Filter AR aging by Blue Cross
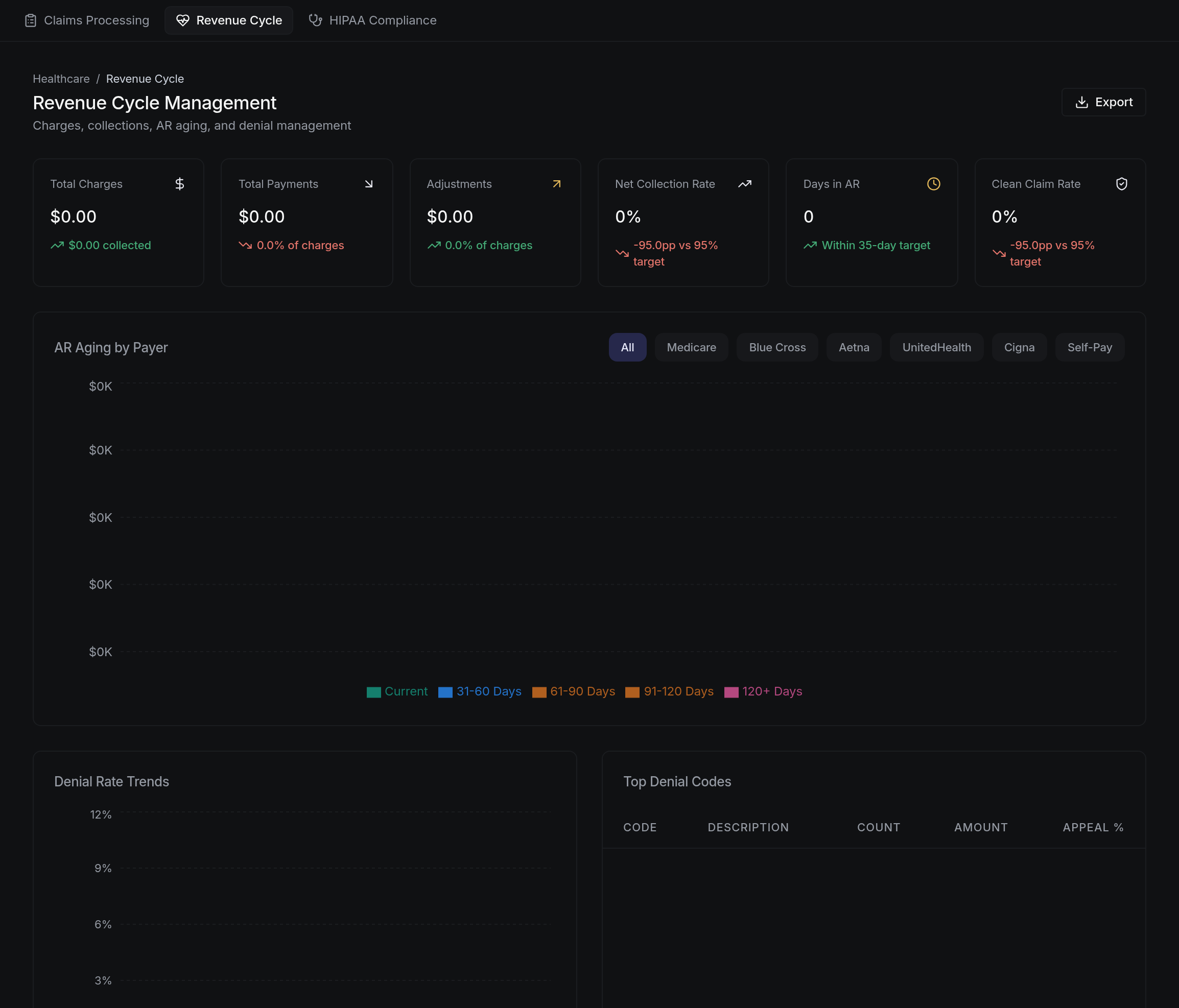Image resolution: width=1179 pixels, height=1008 pixels. pyautogui.click(x=777, y=347)
